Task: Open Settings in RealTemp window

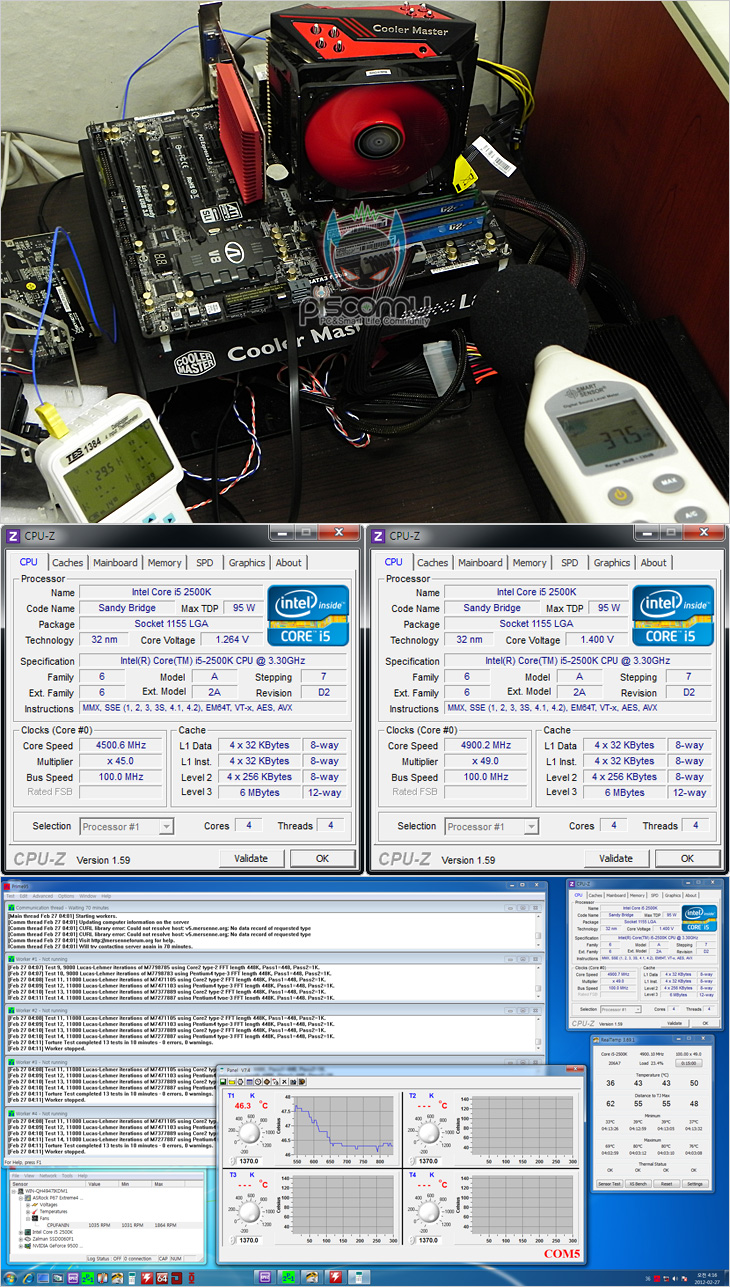Action: click(695, 1184)
